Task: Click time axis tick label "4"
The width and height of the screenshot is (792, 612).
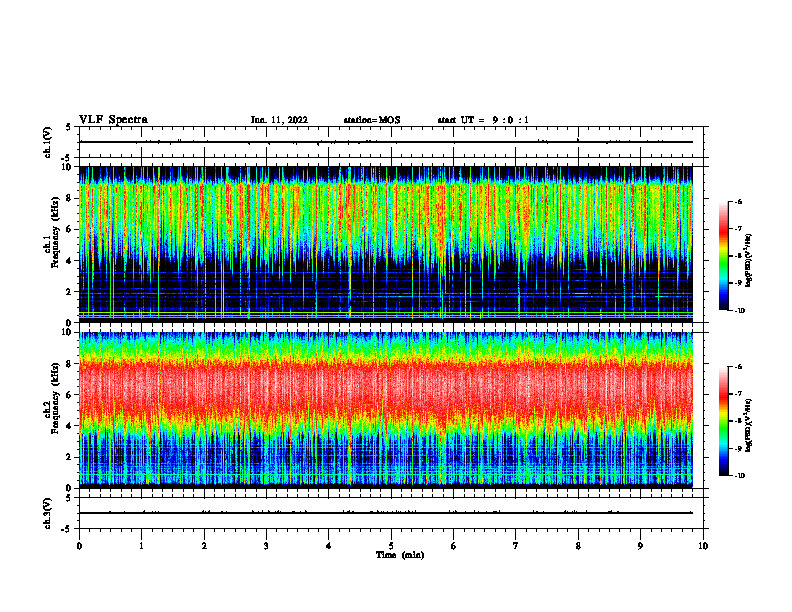Action: point(328,546)
